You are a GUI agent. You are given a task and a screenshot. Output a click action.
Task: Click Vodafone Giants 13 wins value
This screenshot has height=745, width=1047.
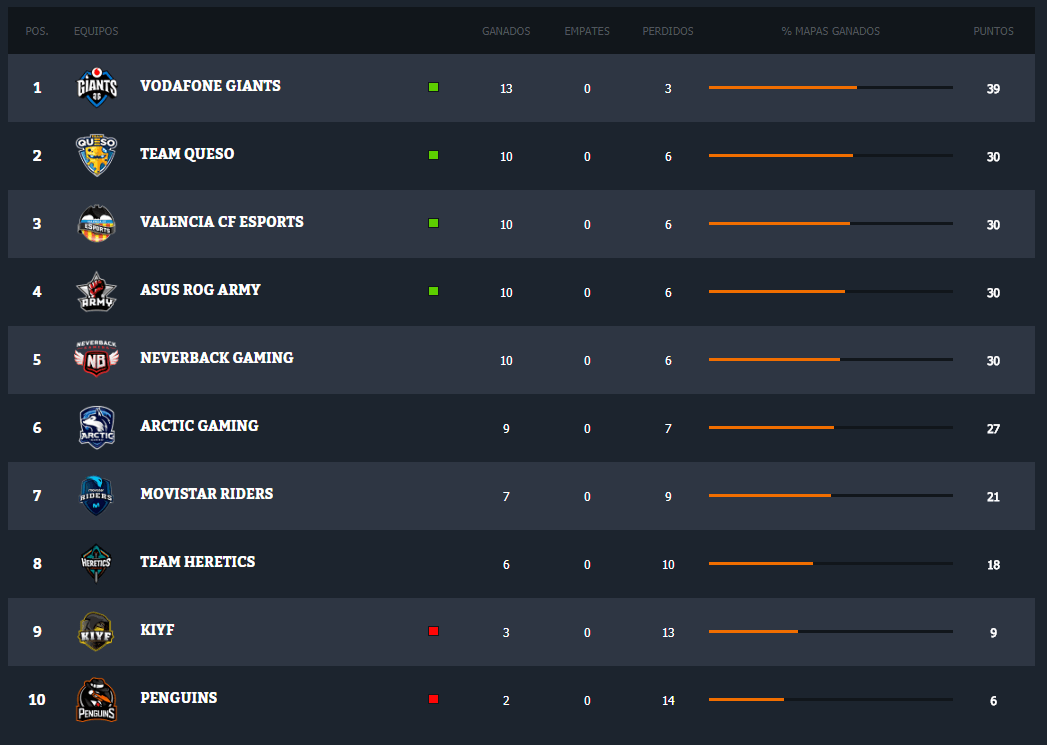(x=506, y=89)
